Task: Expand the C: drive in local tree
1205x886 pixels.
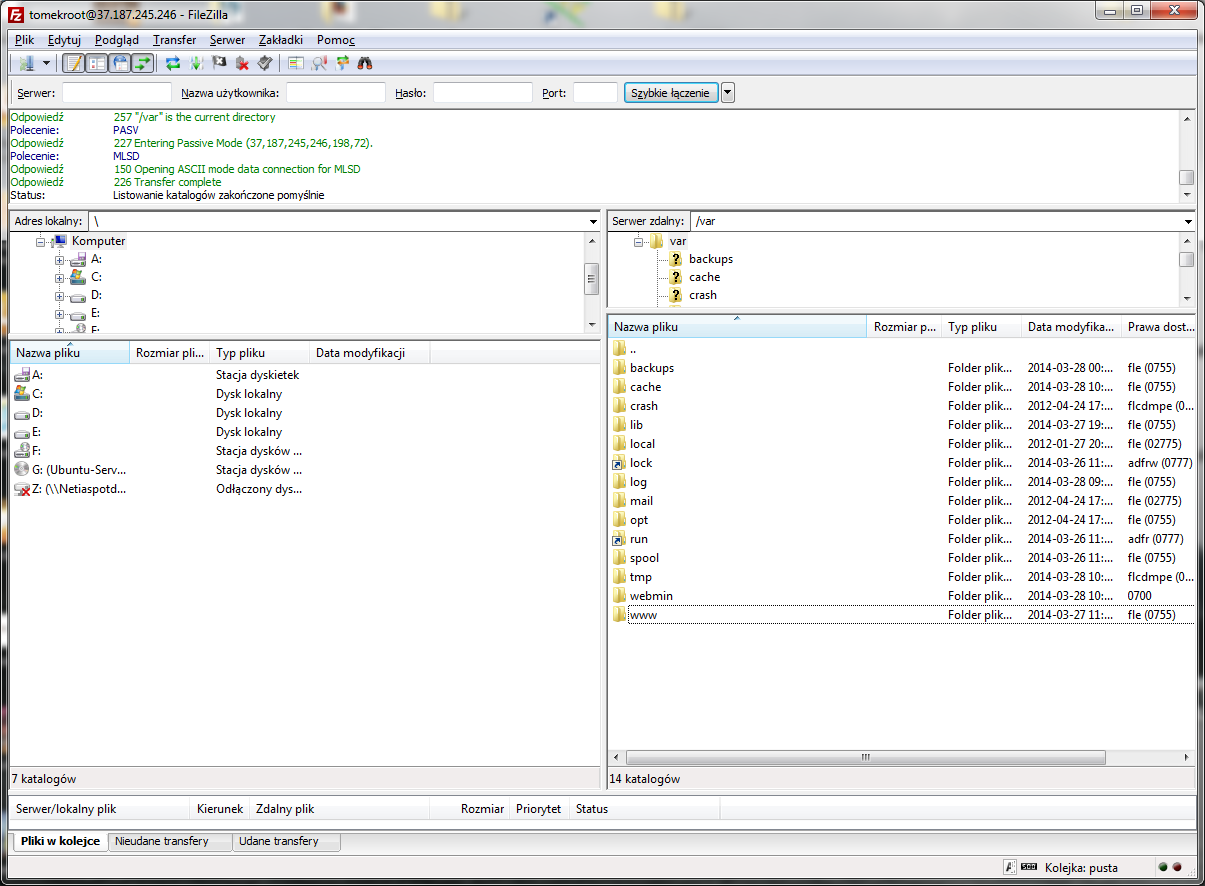Action: pyautogui.click(x=60, y=277)
